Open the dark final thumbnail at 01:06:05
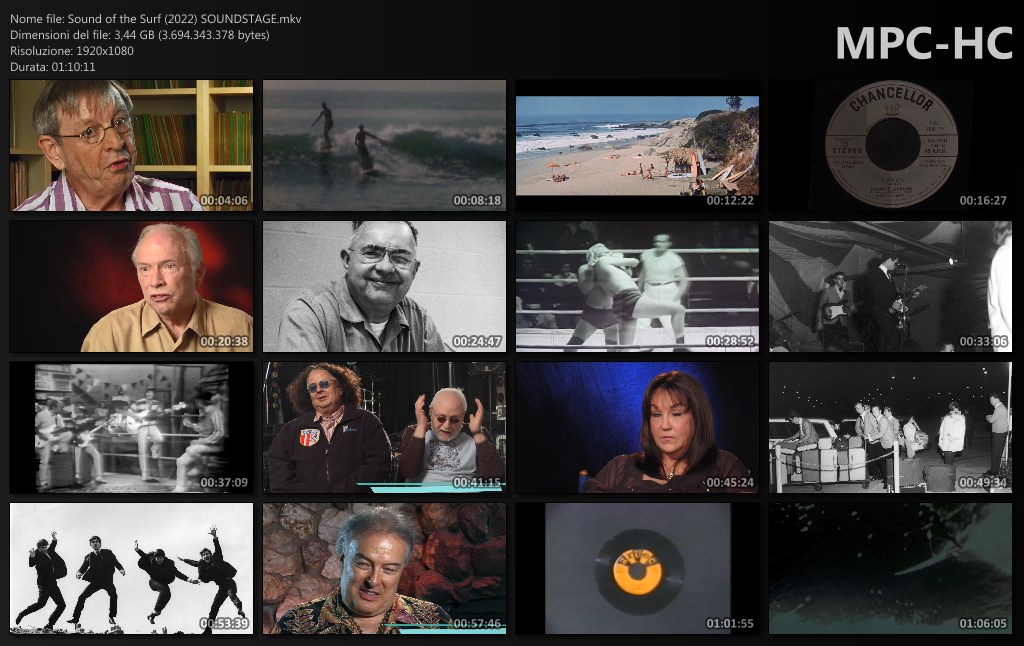Viewport: 1024px width, 646px height. pos(890,569)
